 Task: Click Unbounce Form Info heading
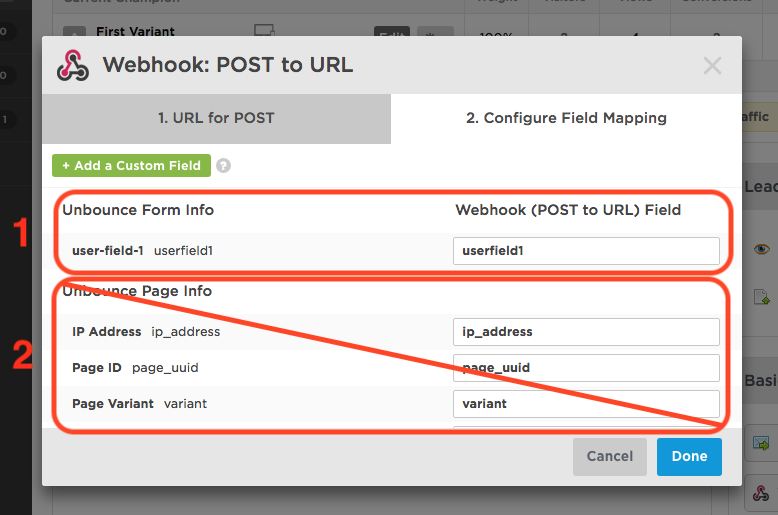[138, 210]
